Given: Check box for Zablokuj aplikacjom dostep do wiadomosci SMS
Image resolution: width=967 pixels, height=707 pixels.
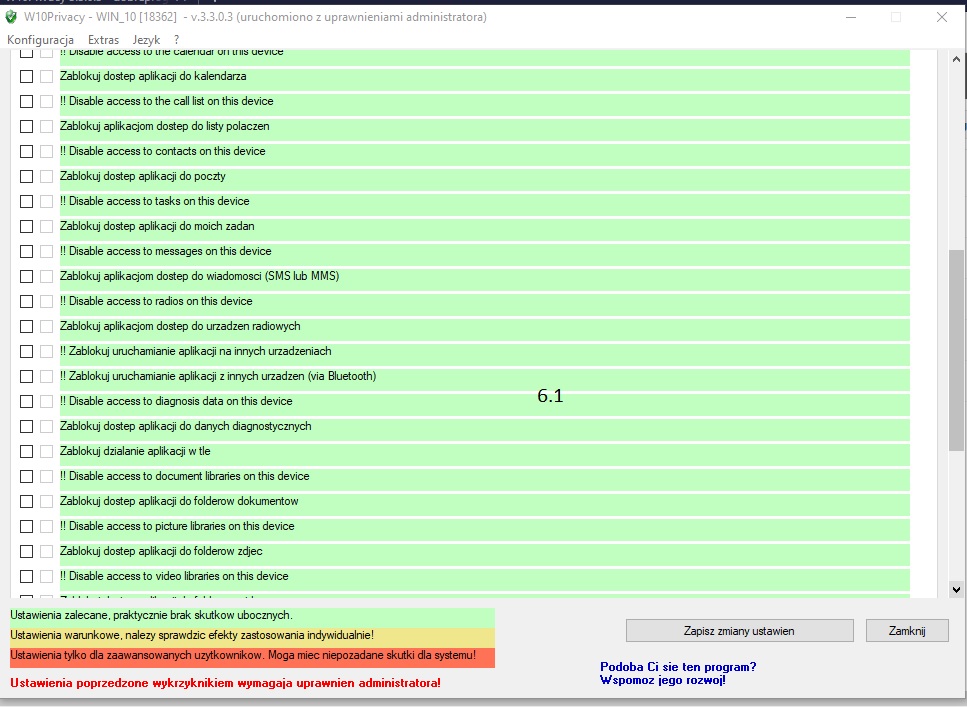Looking at the screenshot, I should click(x=27, y=276).
